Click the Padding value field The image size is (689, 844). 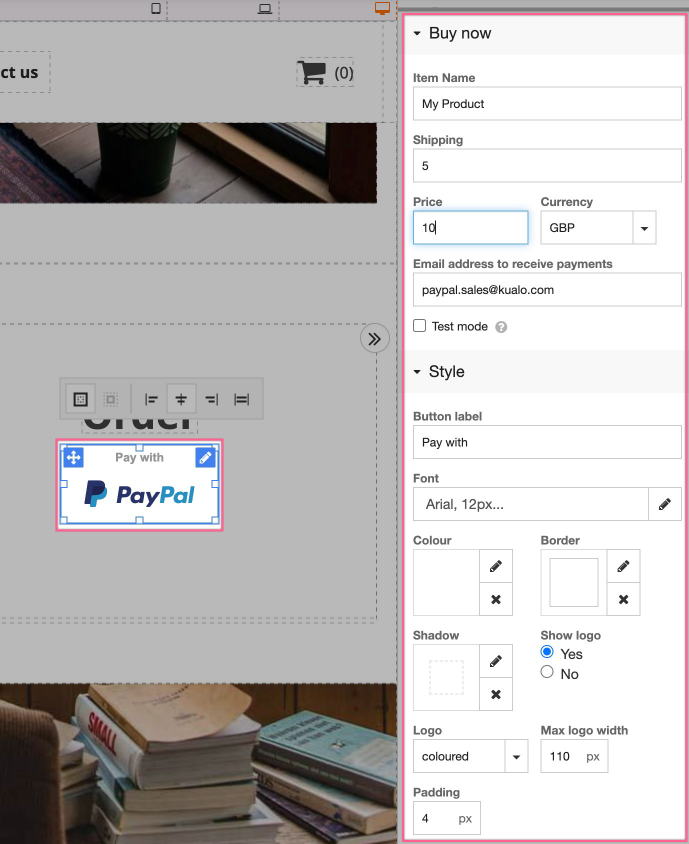pyautogui.click(x=446, y=818)
